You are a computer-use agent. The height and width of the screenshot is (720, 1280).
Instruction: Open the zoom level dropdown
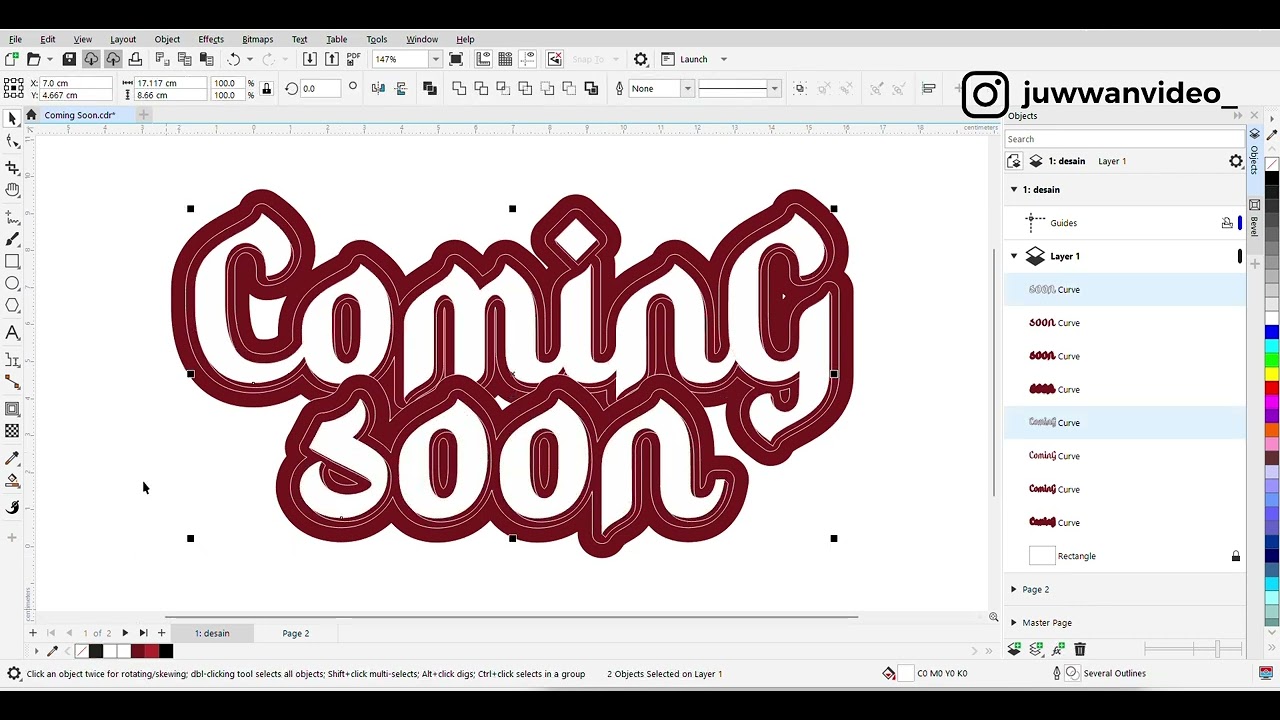[435, 60]
